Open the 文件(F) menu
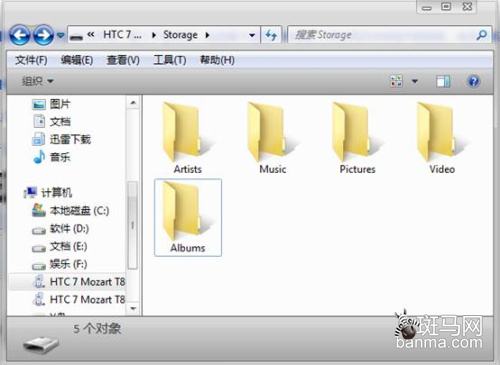The height and width of the screenshot is (365, 500). tap(31, 60)
